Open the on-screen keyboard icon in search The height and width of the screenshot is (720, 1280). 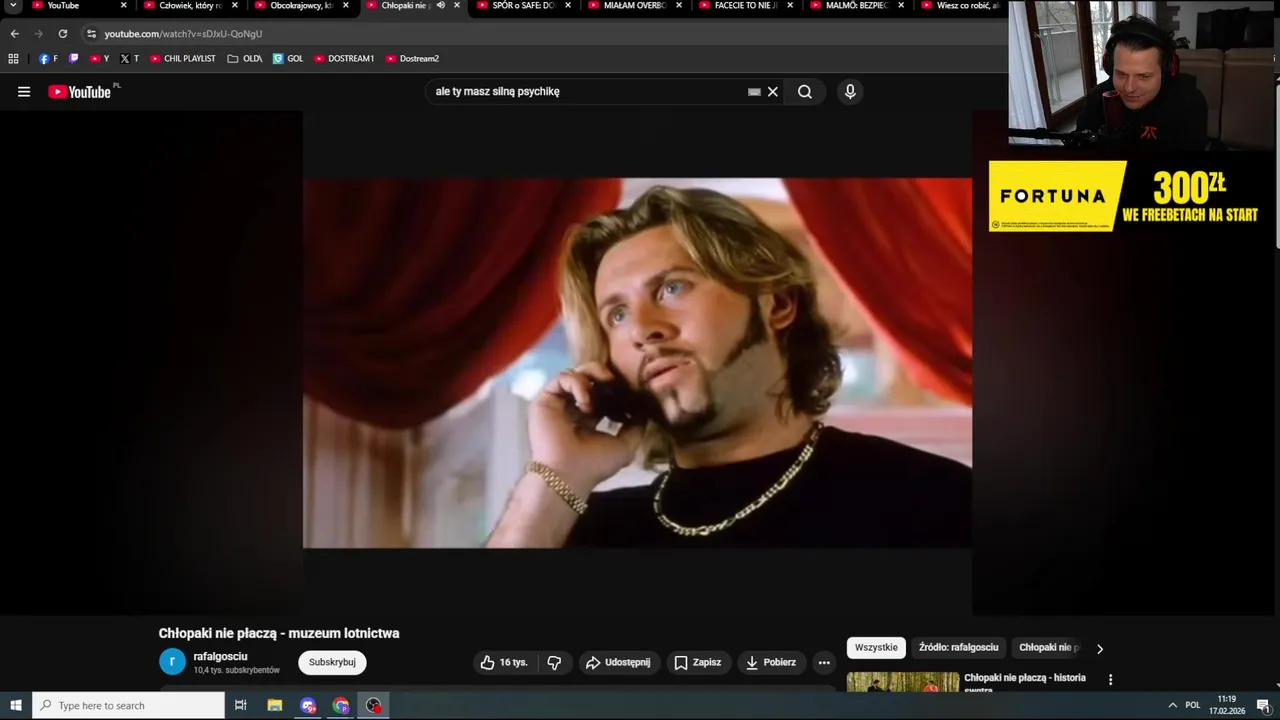point(754,92)
